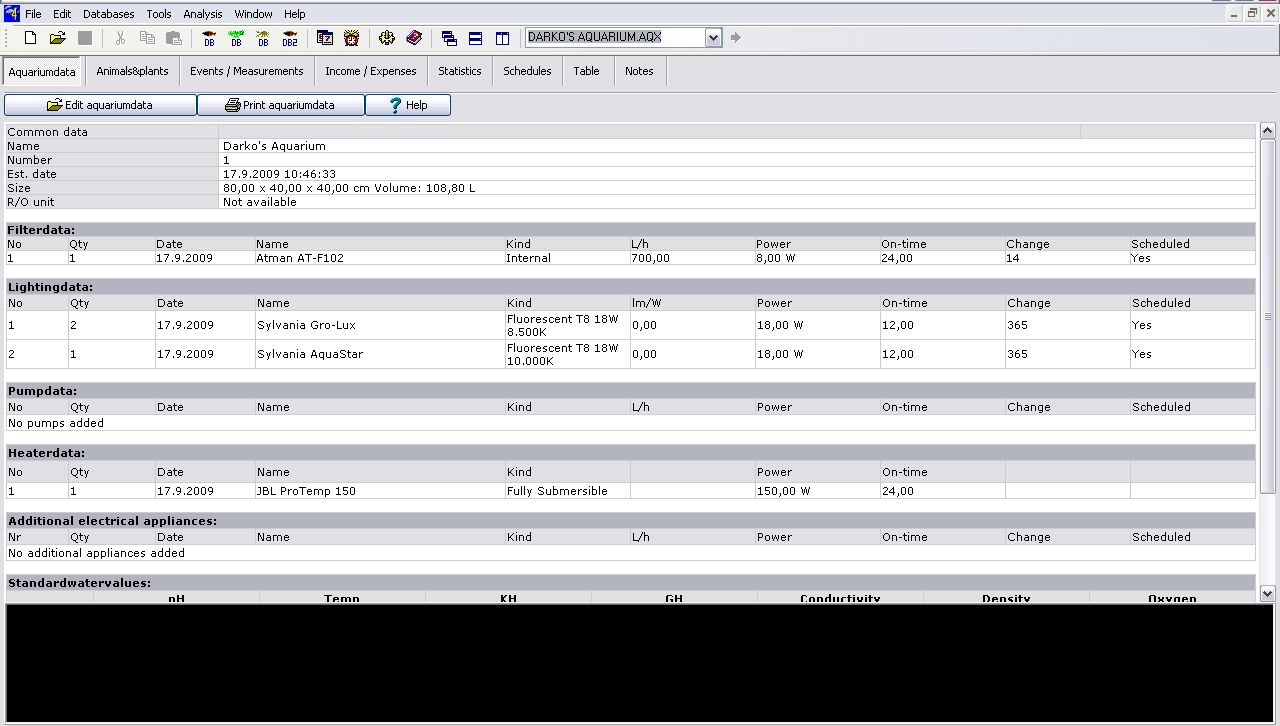
Task: Click the gray arrow next to aquarium selector
Action: 736,38
